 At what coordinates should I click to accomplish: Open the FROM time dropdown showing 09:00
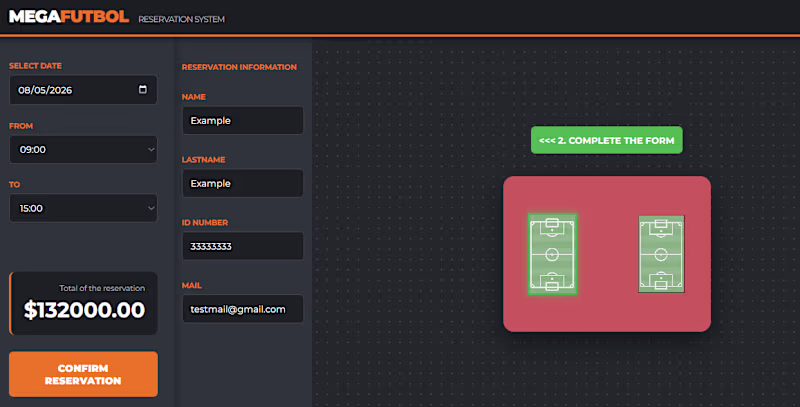click(83, 149)
